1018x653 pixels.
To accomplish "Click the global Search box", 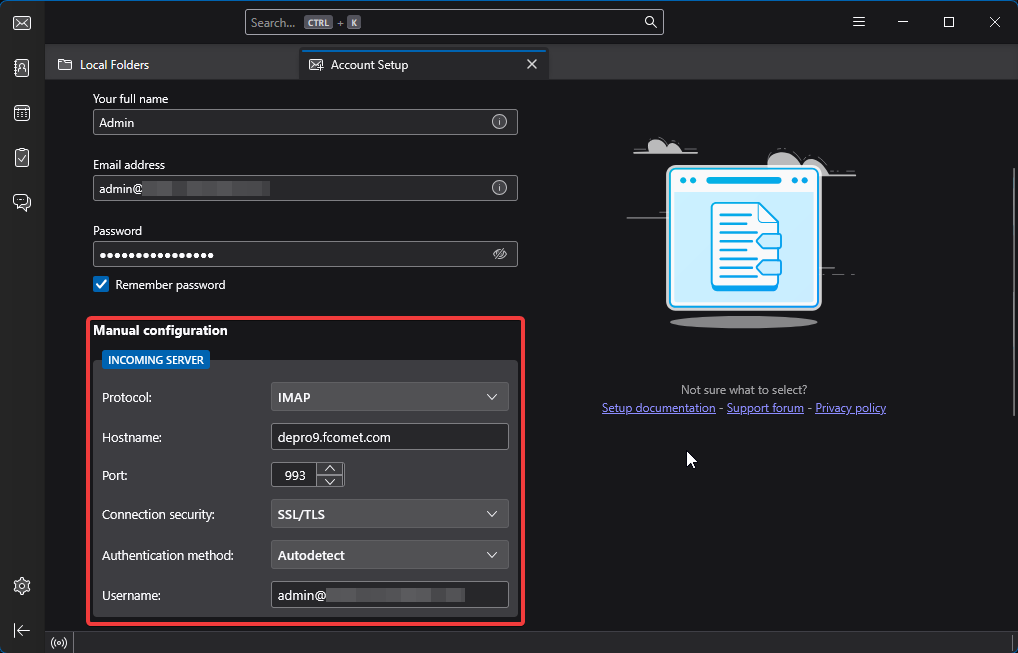I will [x=454, y=22].
